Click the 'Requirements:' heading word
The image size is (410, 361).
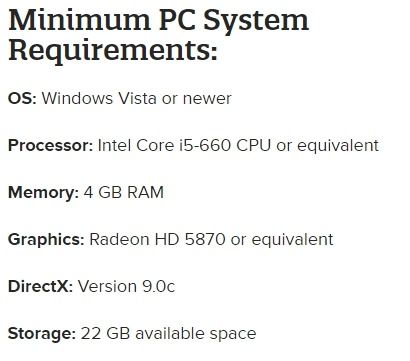pyautogui.click(x=113, y=51)
